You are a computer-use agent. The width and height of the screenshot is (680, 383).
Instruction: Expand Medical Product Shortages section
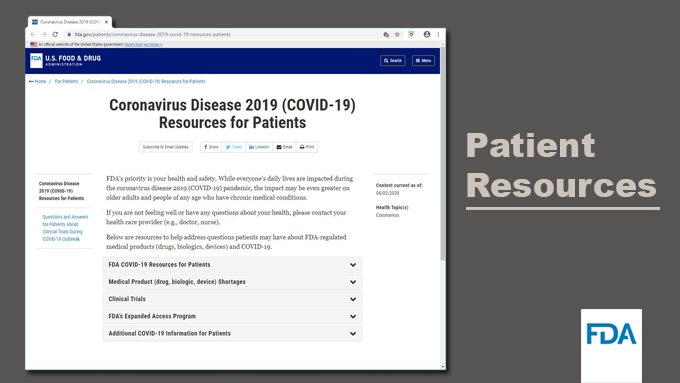pyautogui.click(x=232, y=282)
